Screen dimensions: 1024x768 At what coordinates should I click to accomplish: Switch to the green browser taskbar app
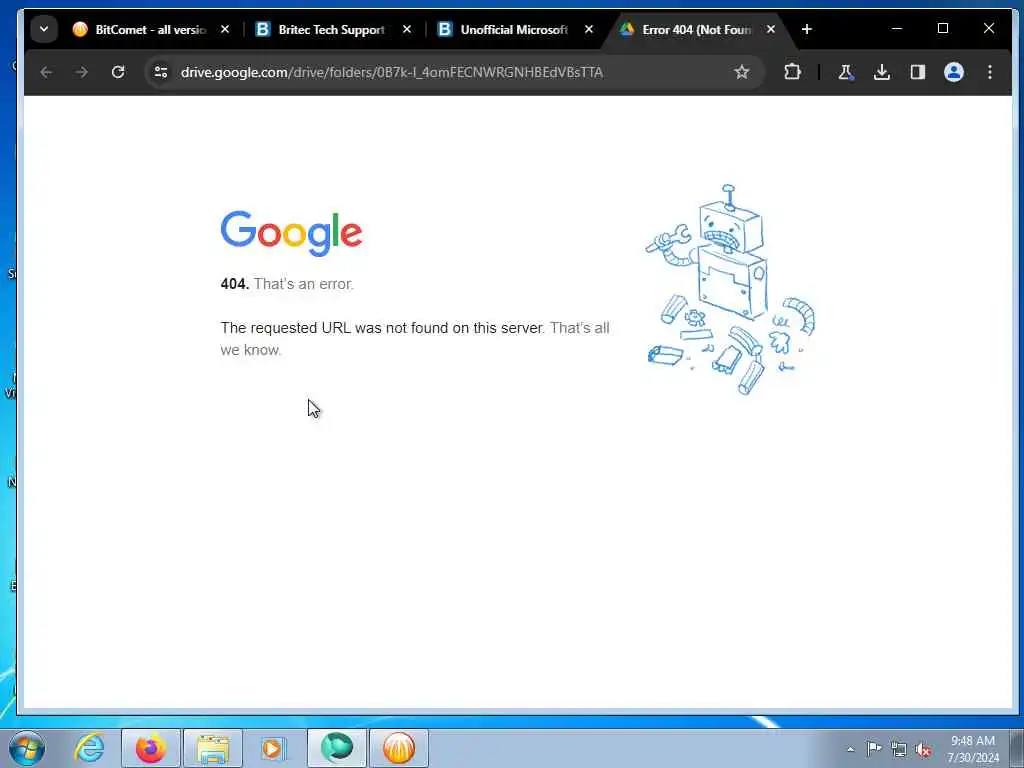337,748
